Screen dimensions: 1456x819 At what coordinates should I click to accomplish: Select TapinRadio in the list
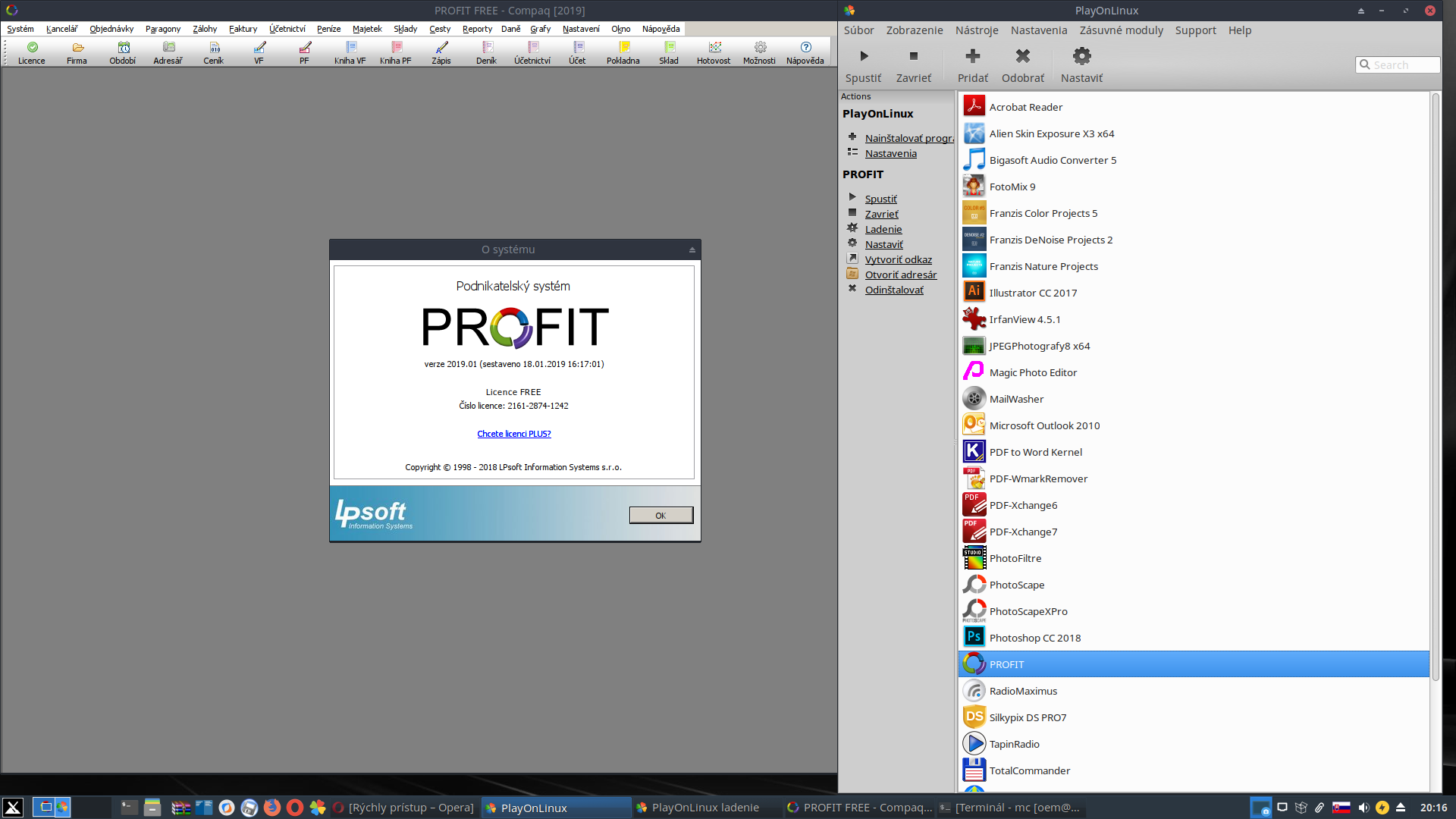tap(1194, 744)
